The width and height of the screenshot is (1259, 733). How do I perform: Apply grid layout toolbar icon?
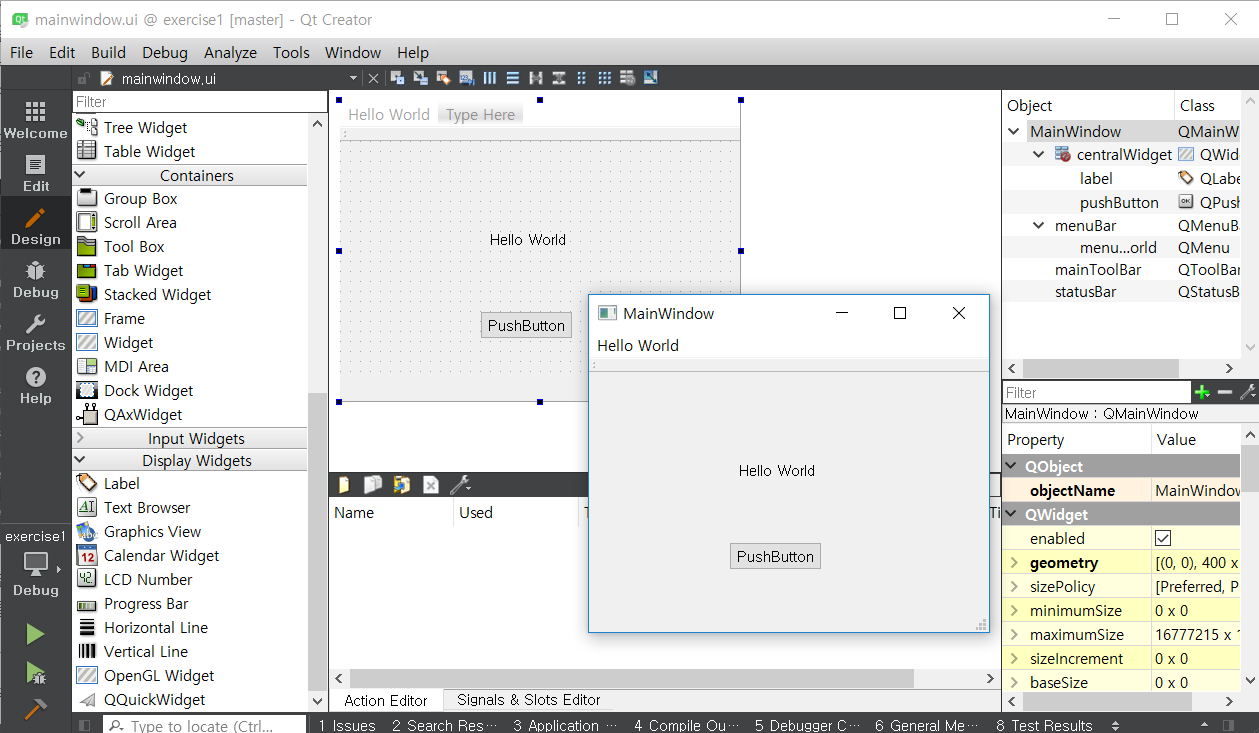click(x=605, y=78)
